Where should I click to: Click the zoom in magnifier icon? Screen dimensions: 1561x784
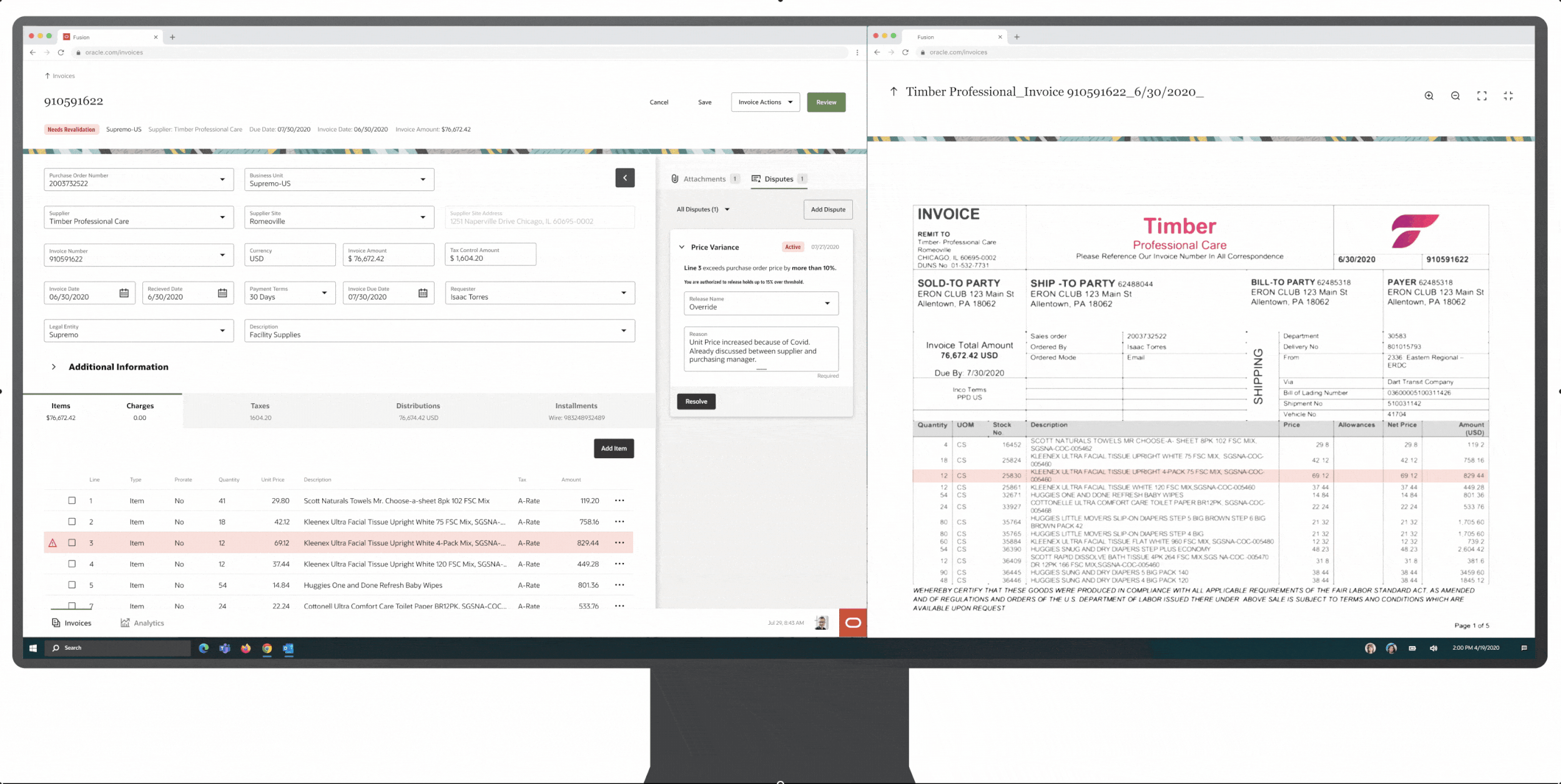(x=1429, y=96)
